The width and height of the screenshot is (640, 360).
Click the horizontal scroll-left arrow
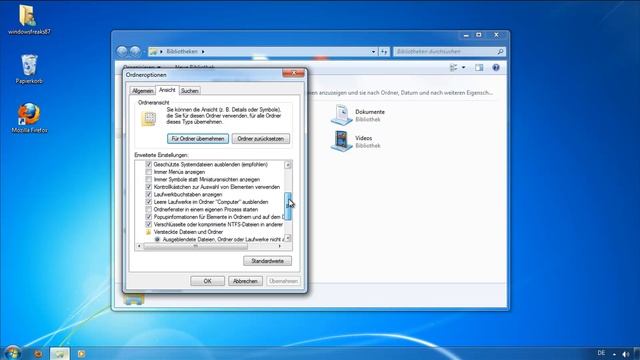point(139,246)
